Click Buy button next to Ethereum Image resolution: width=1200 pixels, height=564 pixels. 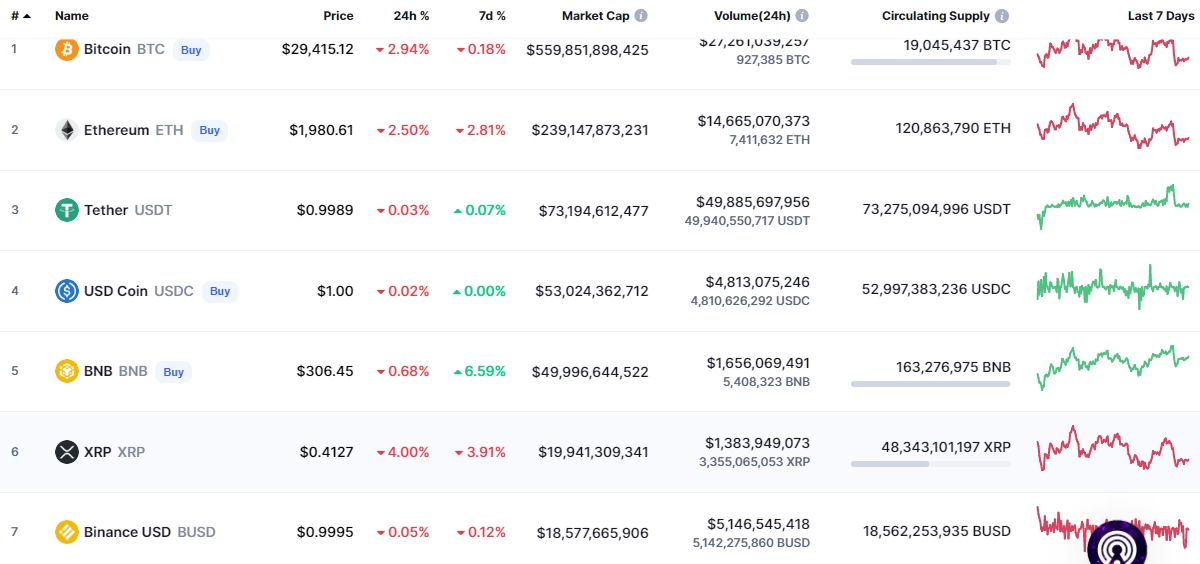click(209, 130)
